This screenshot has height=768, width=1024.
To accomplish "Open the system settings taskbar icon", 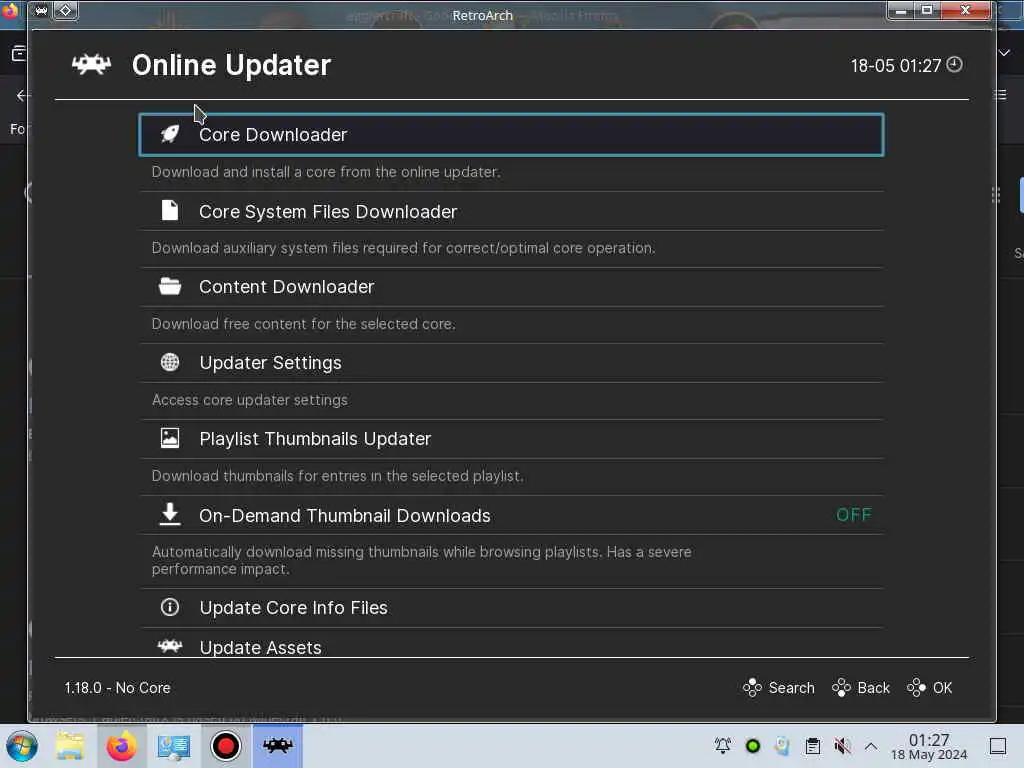I will point(174,746).
